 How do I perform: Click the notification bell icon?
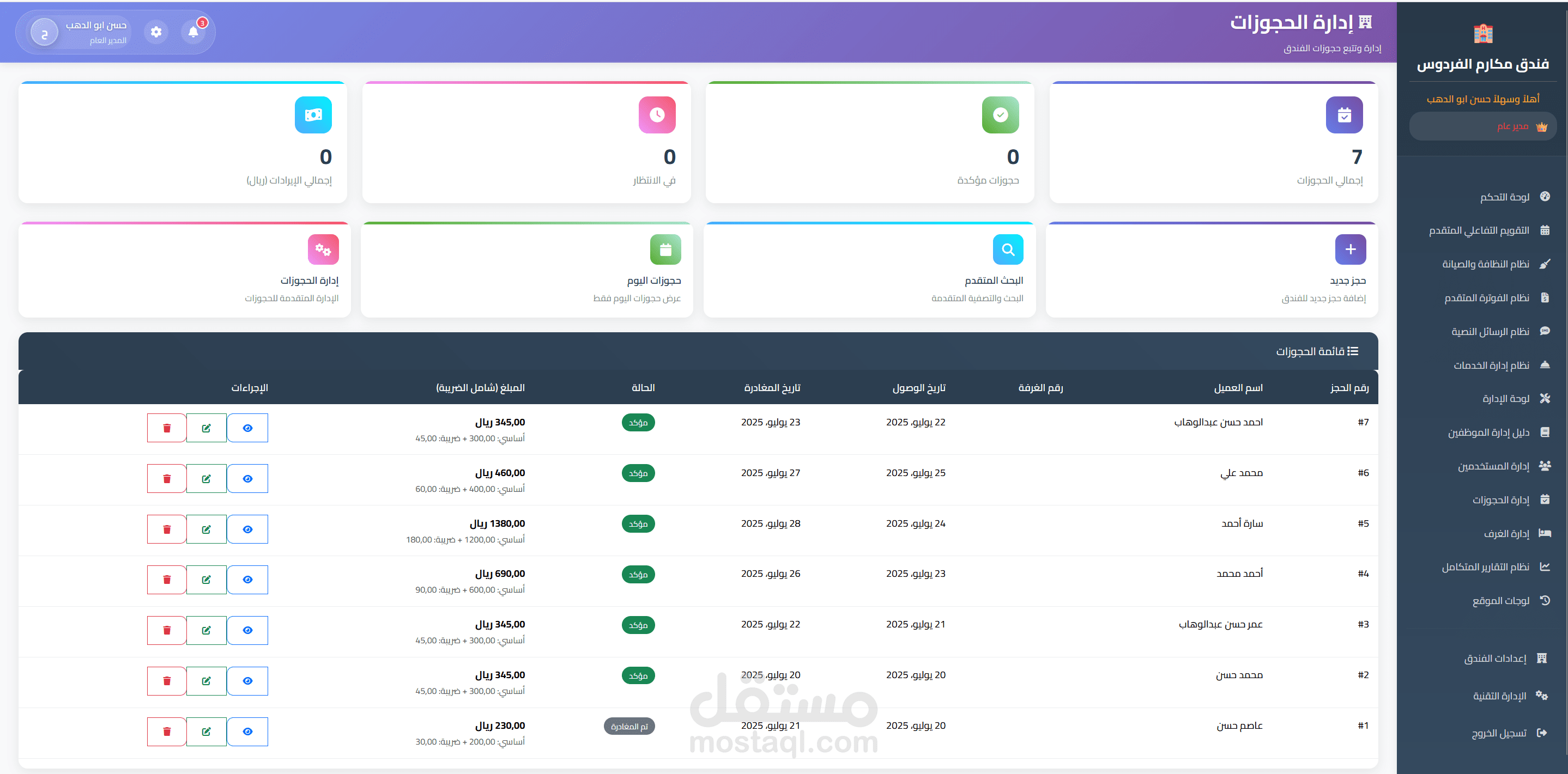click(193, 32)
